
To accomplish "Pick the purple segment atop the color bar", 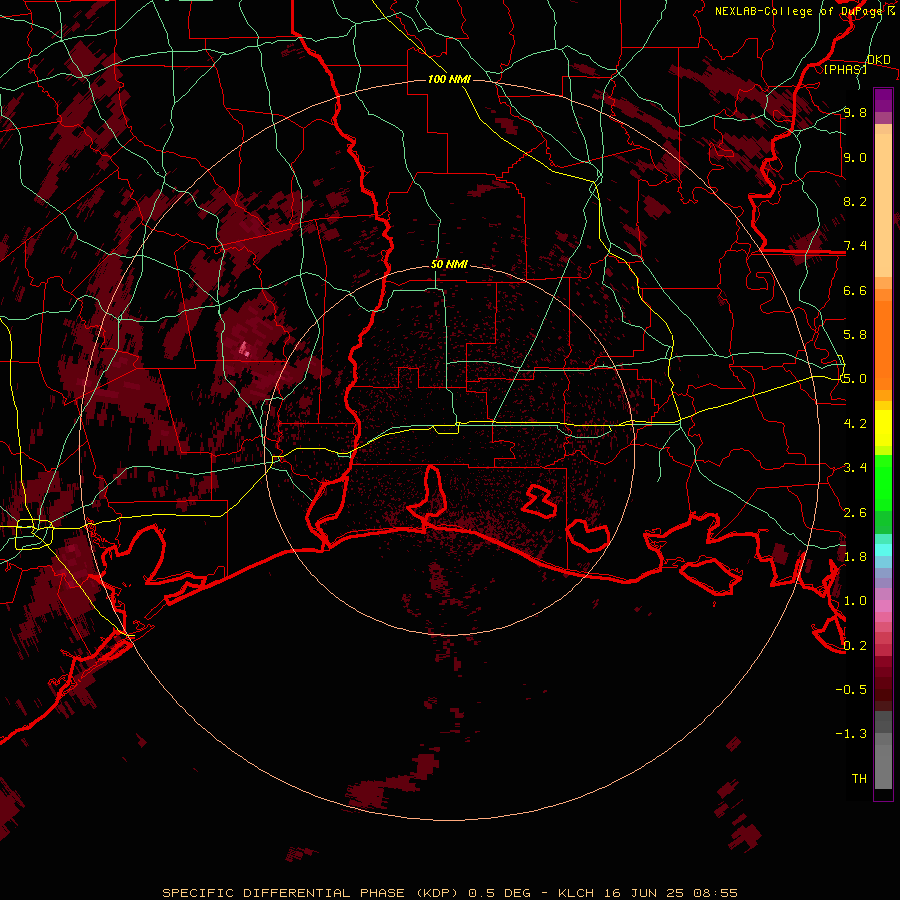I will pos(883,100).
